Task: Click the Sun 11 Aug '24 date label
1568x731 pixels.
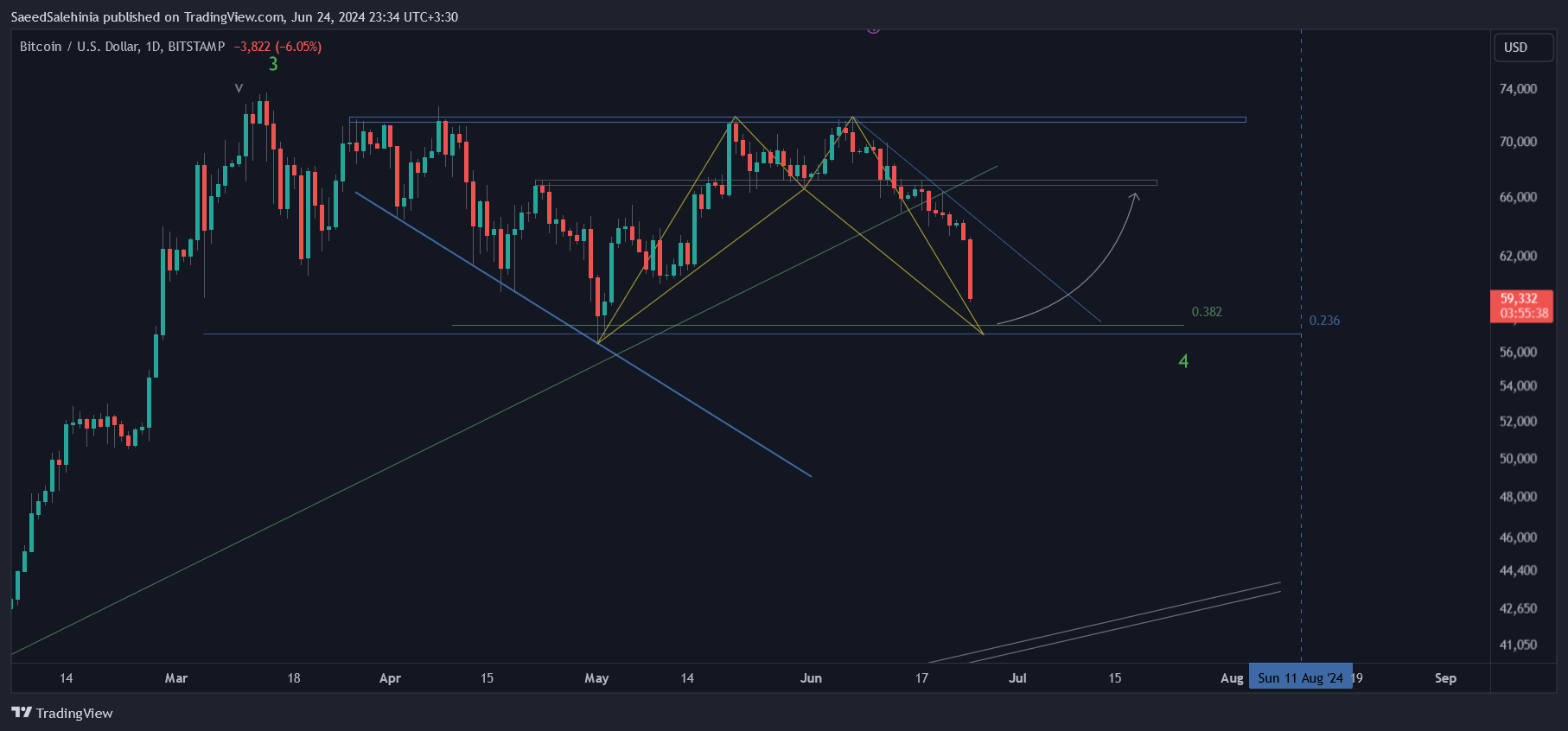Action: [1300, 678]
